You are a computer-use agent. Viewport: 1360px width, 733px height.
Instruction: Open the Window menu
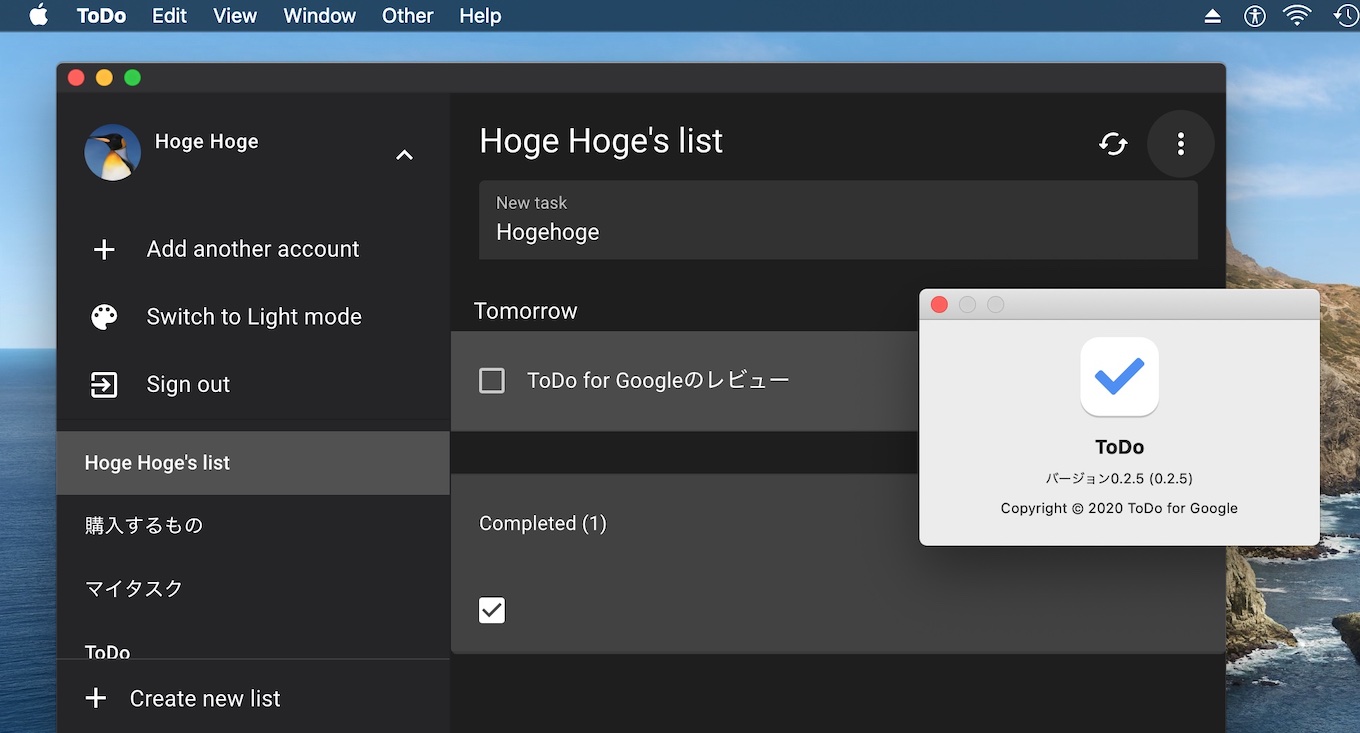click(x=319, y=16)
